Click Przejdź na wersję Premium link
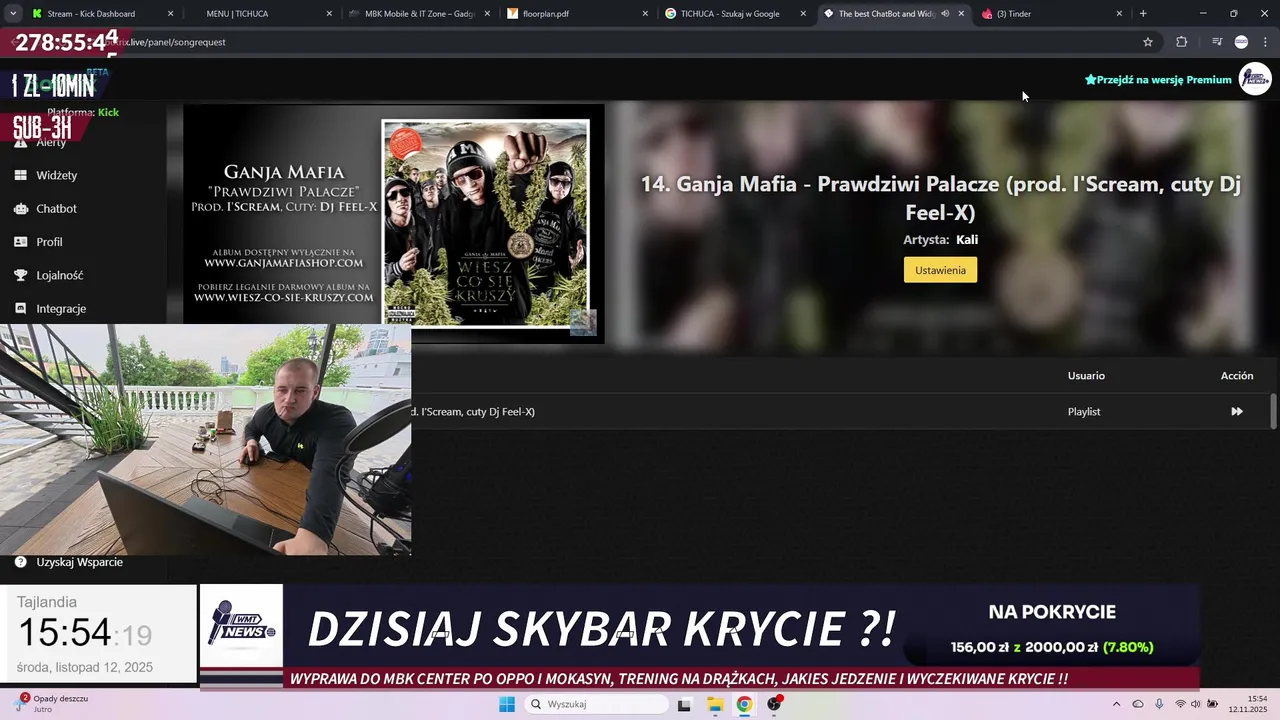This screenshot has width=1280, height=720. pos(1158,80)
